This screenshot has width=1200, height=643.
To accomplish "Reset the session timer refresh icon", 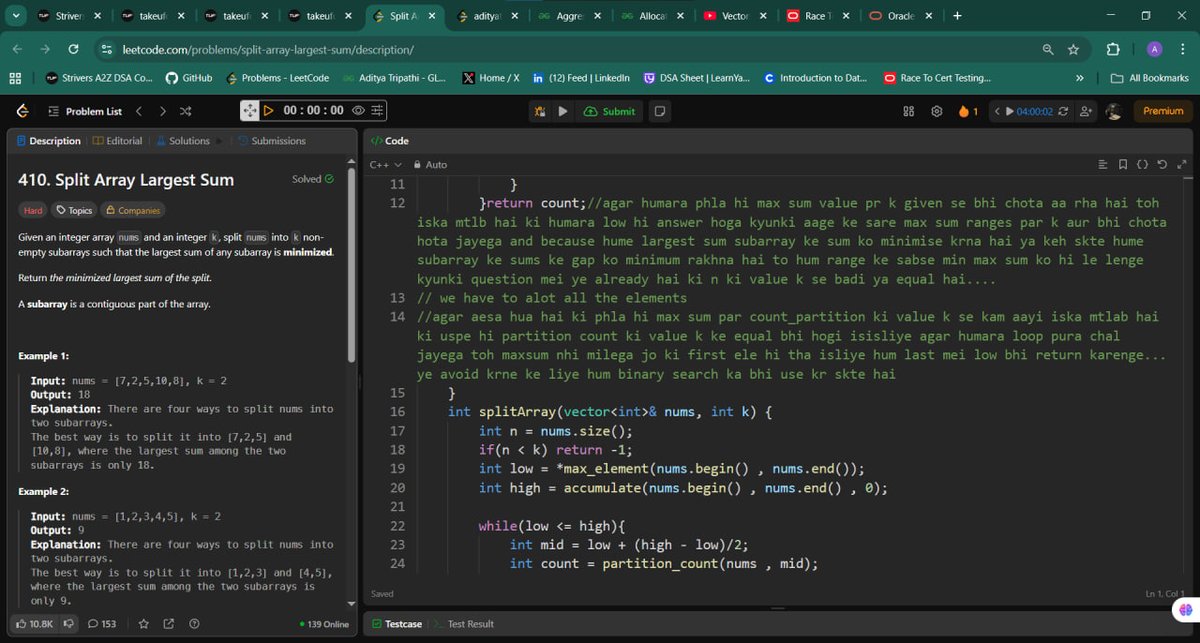I will click(x=1063, y=111).
